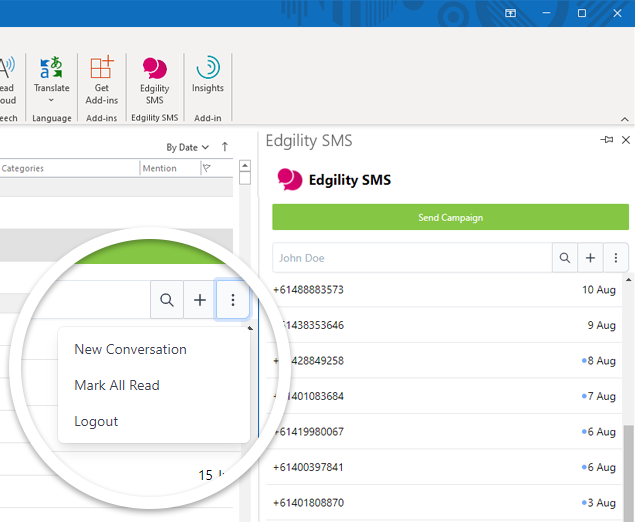The image size is (635, 522).
Task: Pin the Edgility SMS pane
Action: click(606, 140)
